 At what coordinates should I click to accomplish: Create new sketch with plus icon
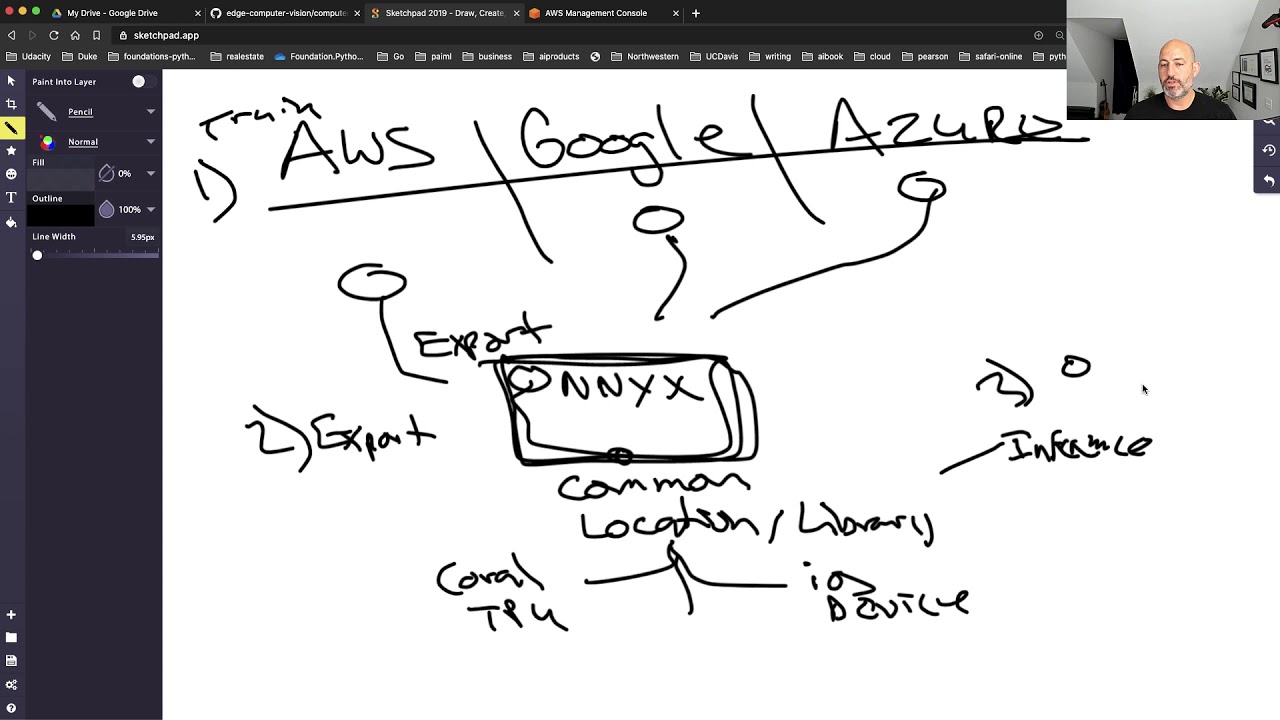[11, 615]
